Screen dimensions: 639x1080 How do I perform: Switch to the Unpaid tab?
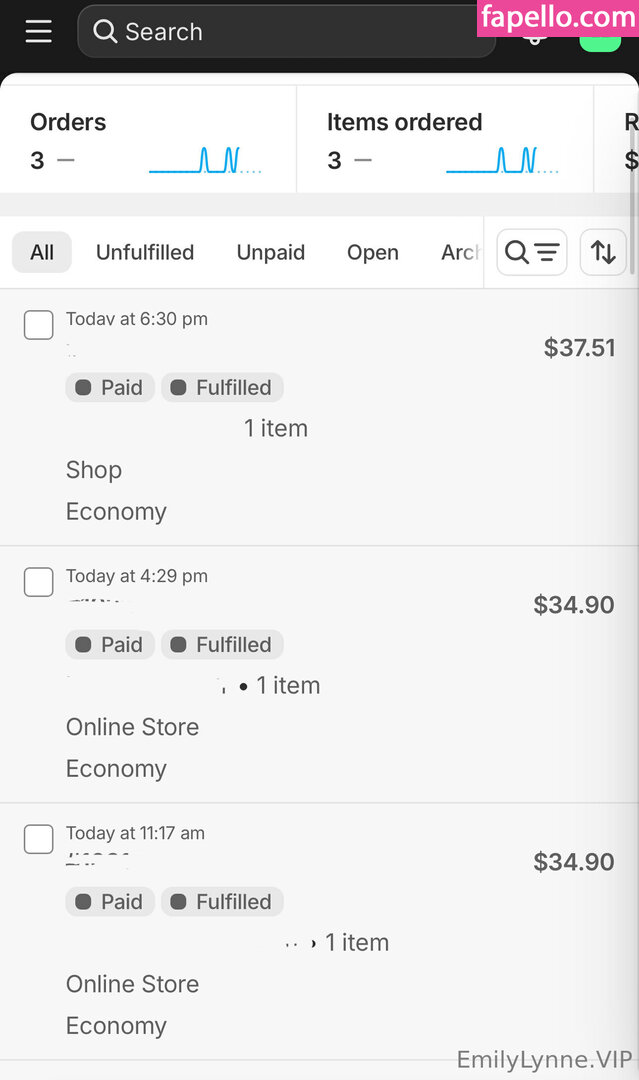[x=270, y=253]
